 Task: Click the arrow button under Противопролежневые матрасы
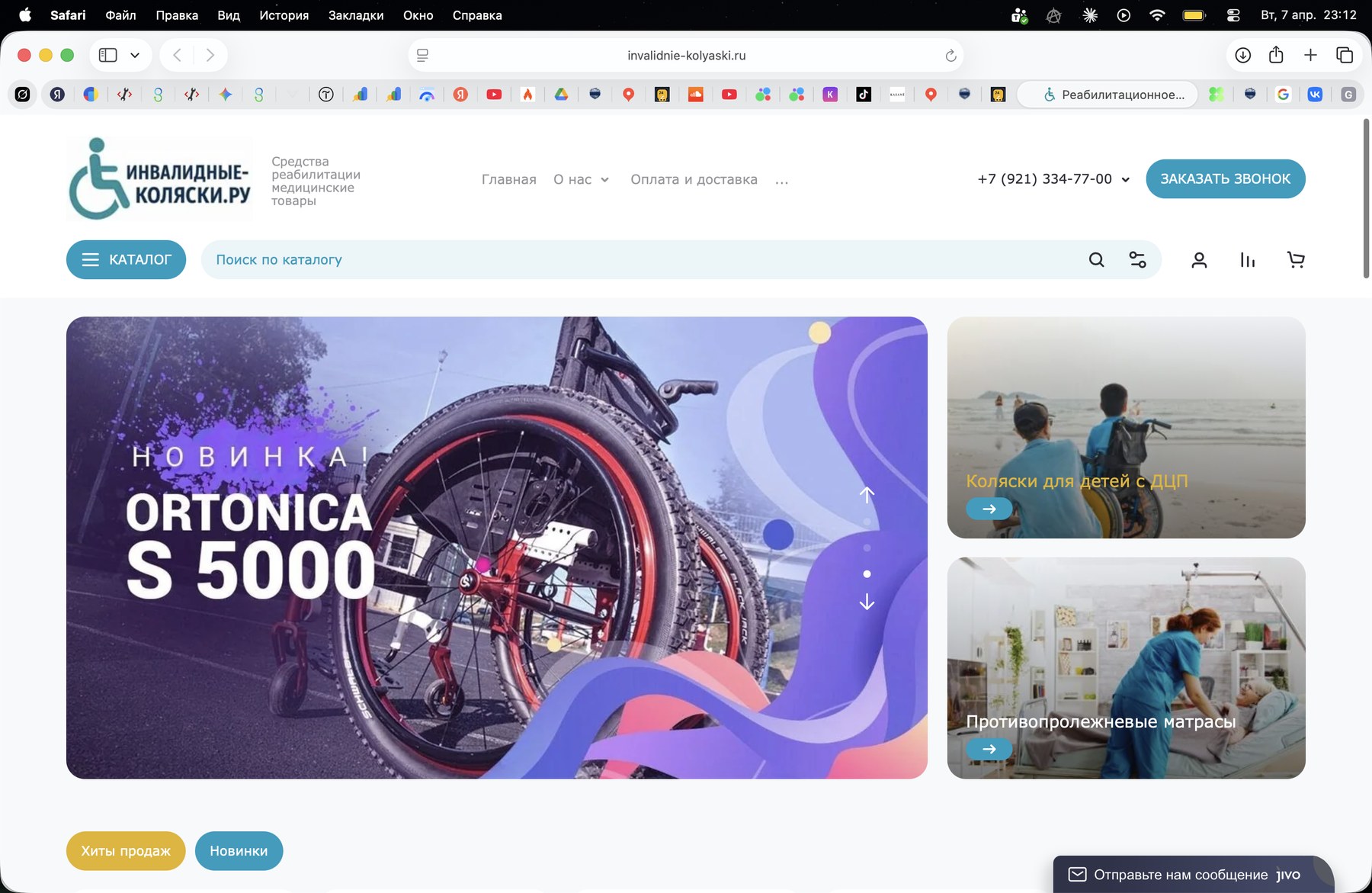989,749
